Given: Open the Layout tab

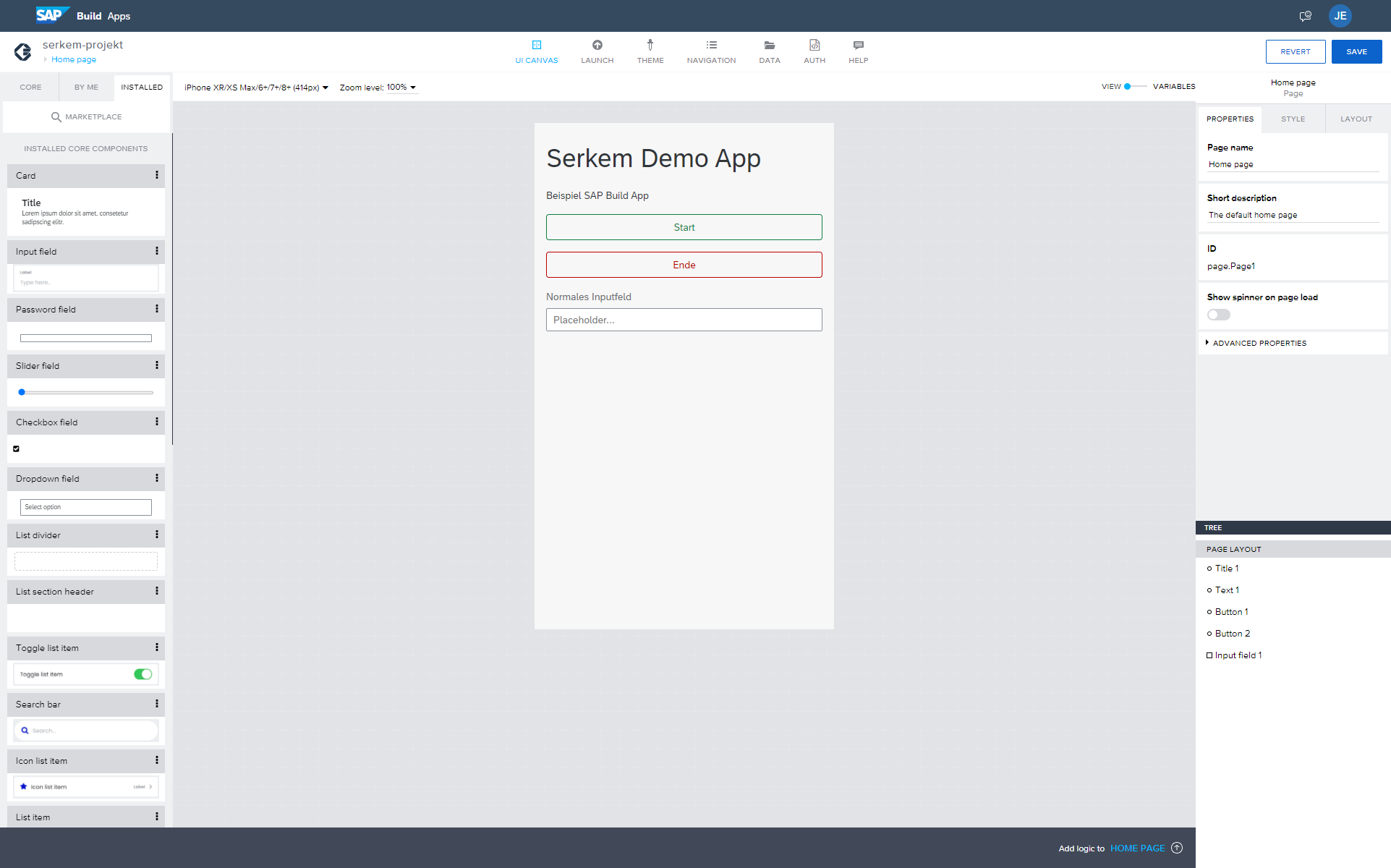Looking at the screenshot, I should (1356, 119).
